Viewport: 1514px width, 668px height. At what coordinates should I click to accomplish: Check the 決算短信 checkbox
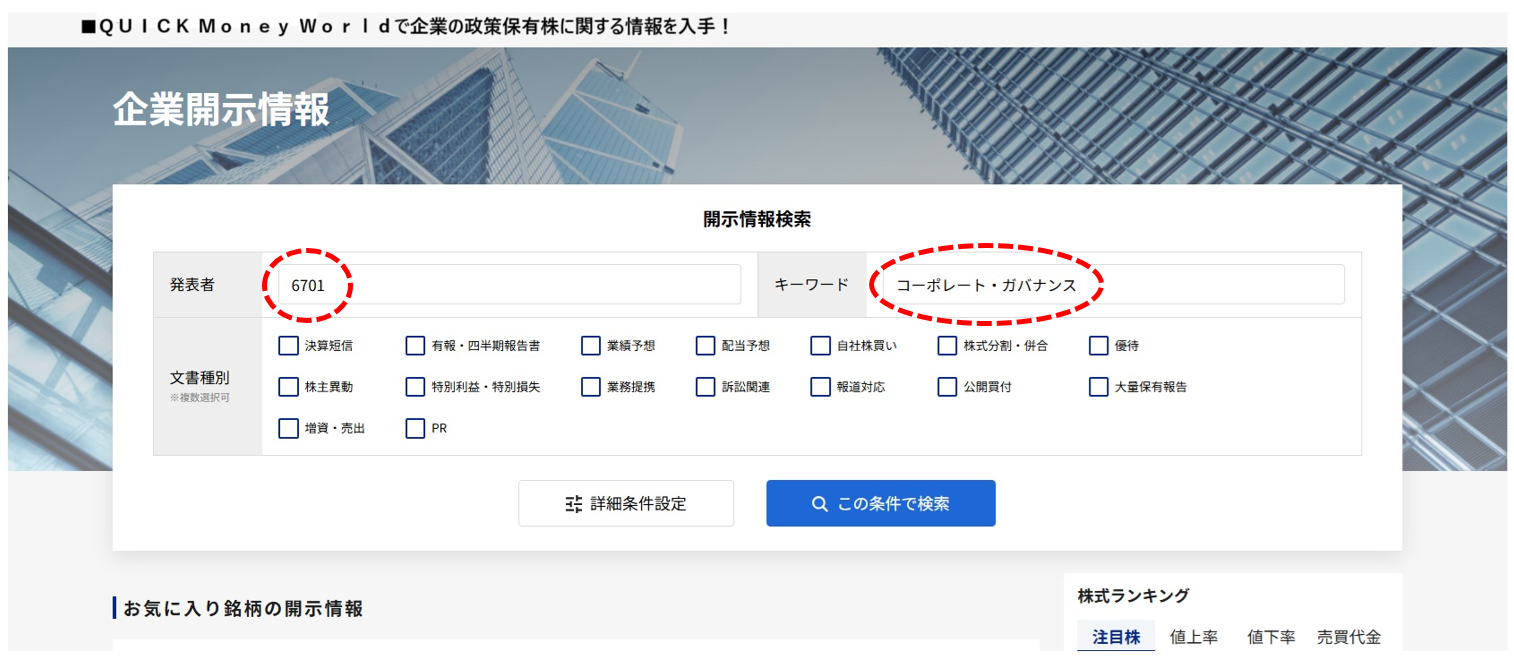[x=289, y=346]
